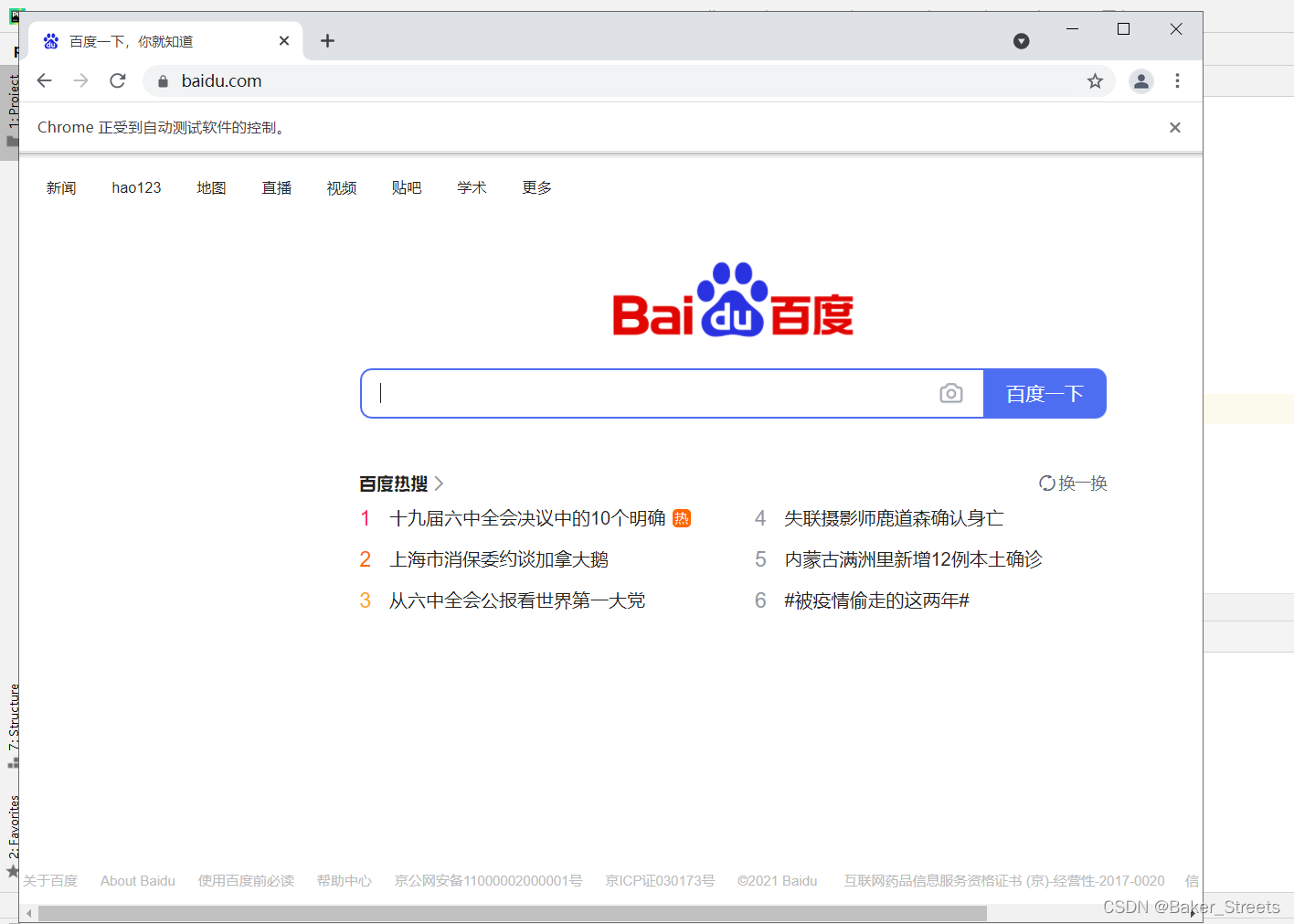Open trending item 从六中全会公报看世界第一大党
This screenshot has height=924, width=1294.
click(x=517, y=600)
